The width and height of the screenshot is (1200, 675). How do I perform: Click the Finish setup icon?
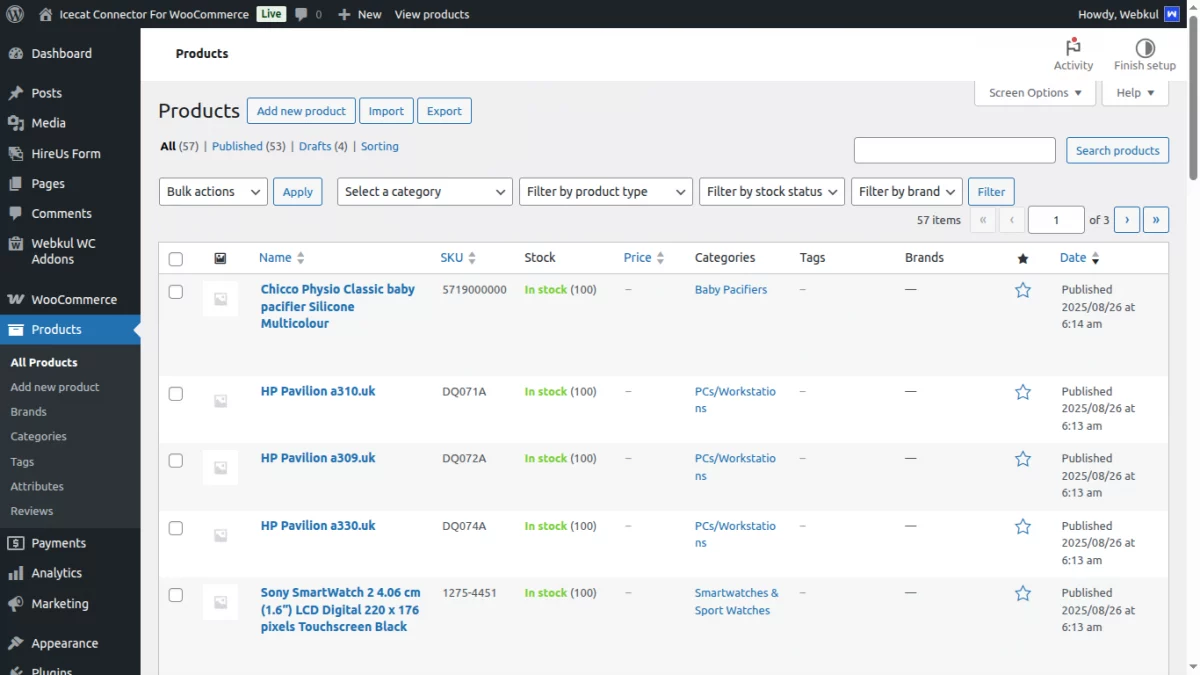1144,47
